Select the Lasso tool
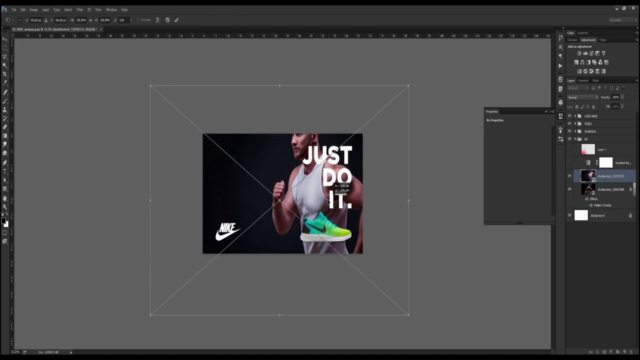 tap(5, 57)
